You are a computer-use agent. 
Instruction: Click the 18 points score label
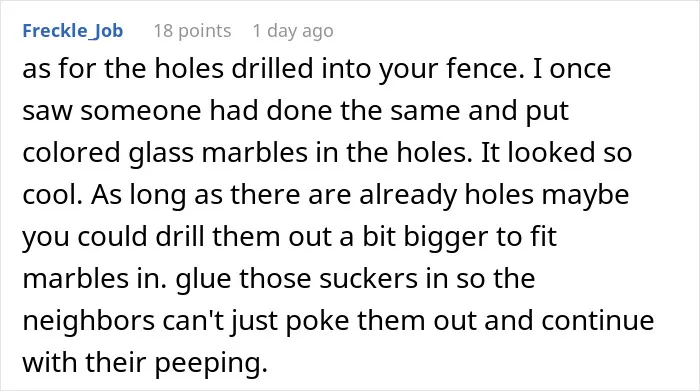click(192, 31)
